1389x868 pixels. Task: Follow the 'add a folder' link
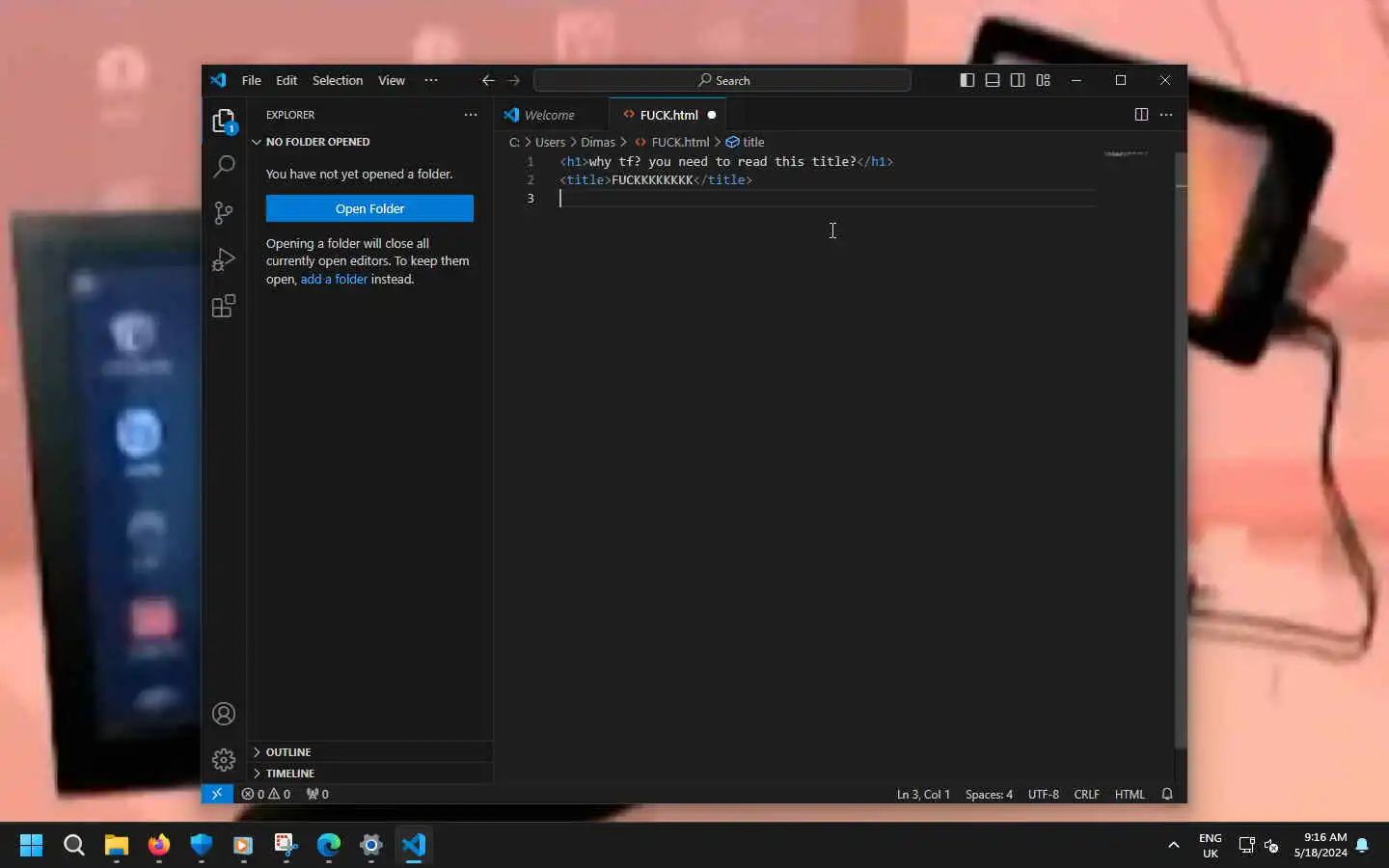tap(334, 280)
